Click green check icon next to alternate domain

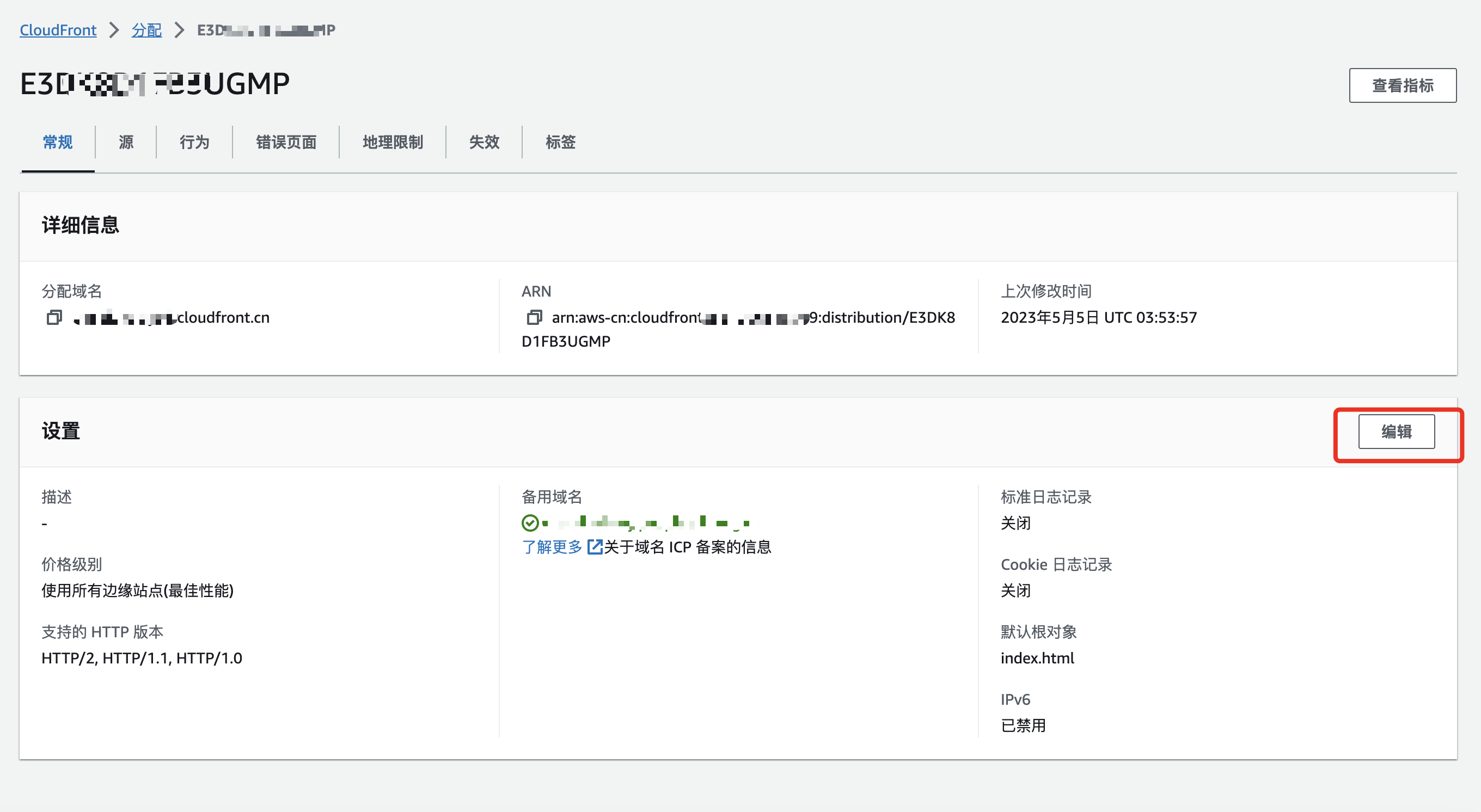tap(529, 522)
